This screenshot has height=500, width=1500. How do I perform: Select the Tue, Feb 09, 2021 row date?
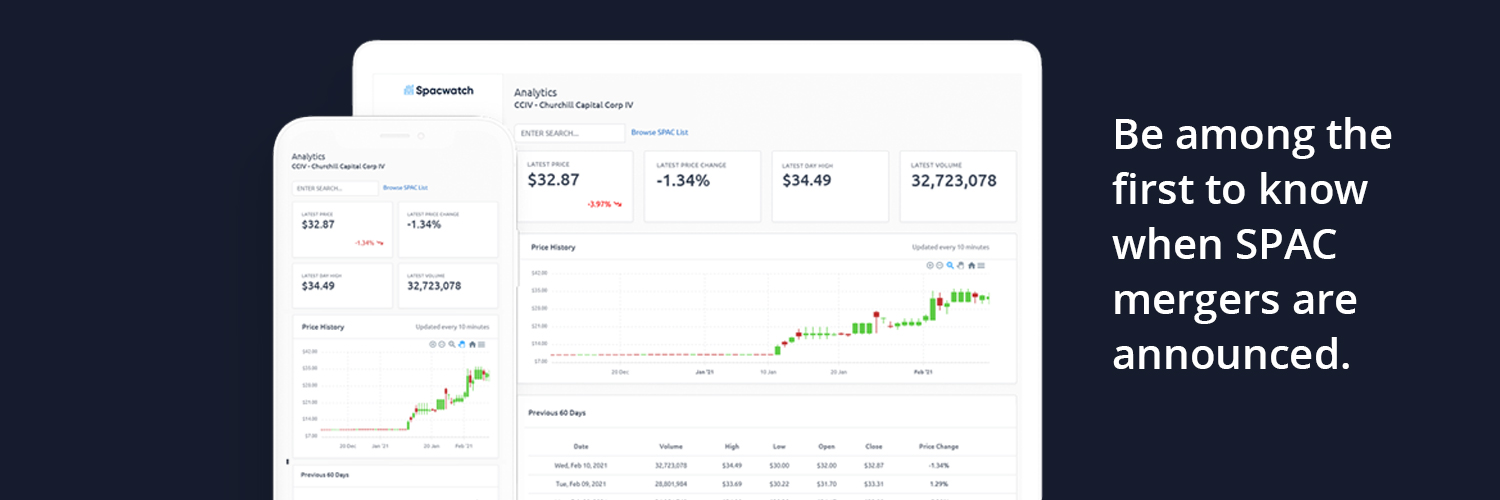pos(581,483)
